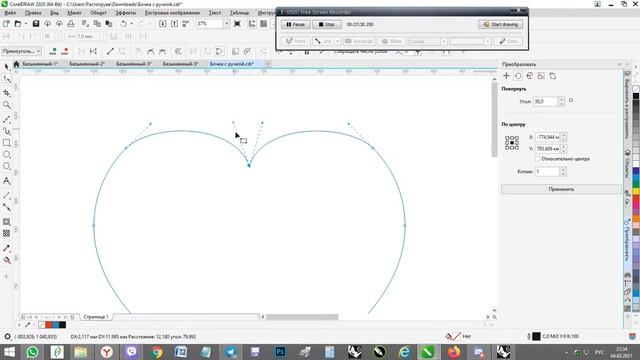Click the Save floppy-disk icon
Viewport: 640px width, 360px height.
point(36,24)
